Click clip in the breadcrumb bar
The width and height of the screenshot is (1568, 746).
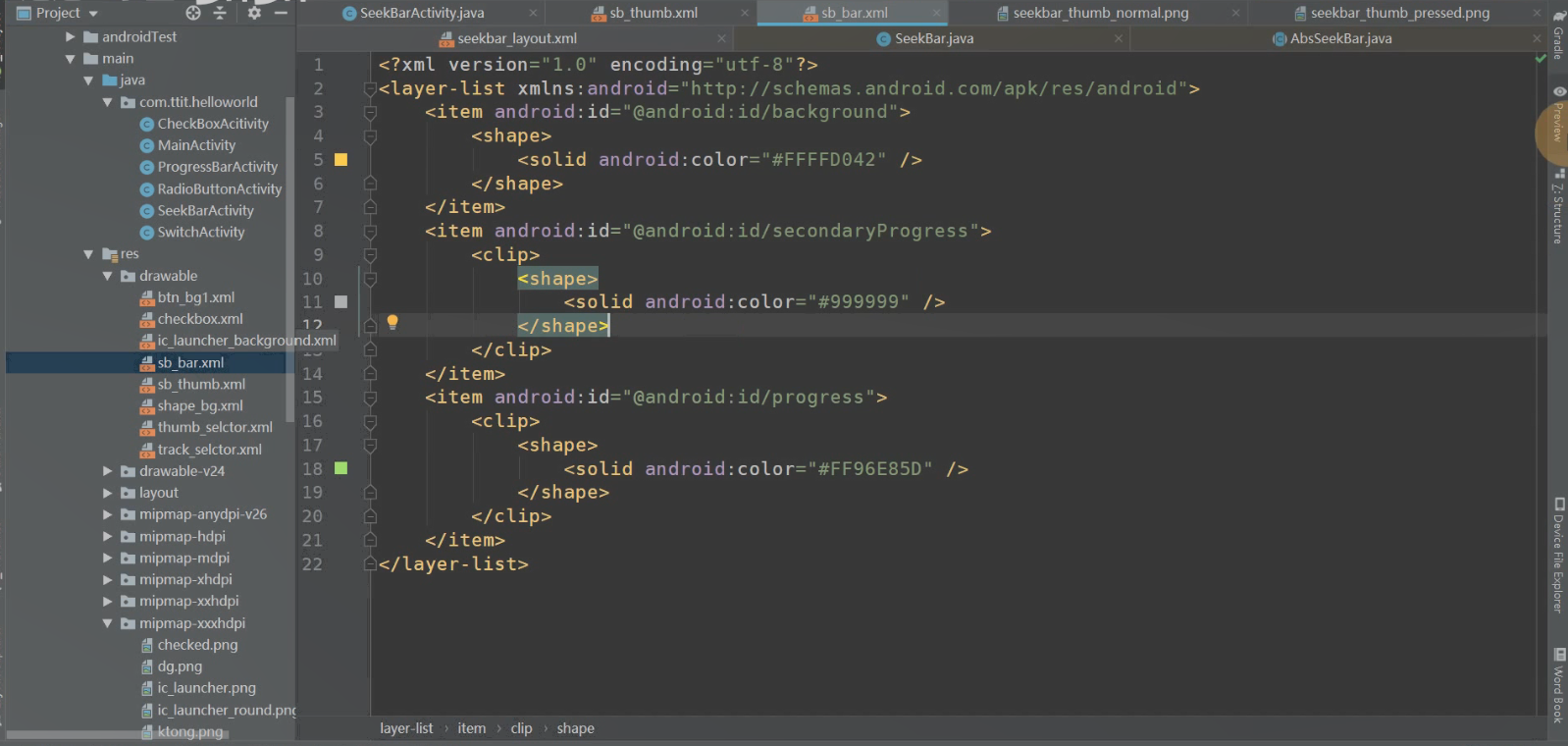click(521, 728)
